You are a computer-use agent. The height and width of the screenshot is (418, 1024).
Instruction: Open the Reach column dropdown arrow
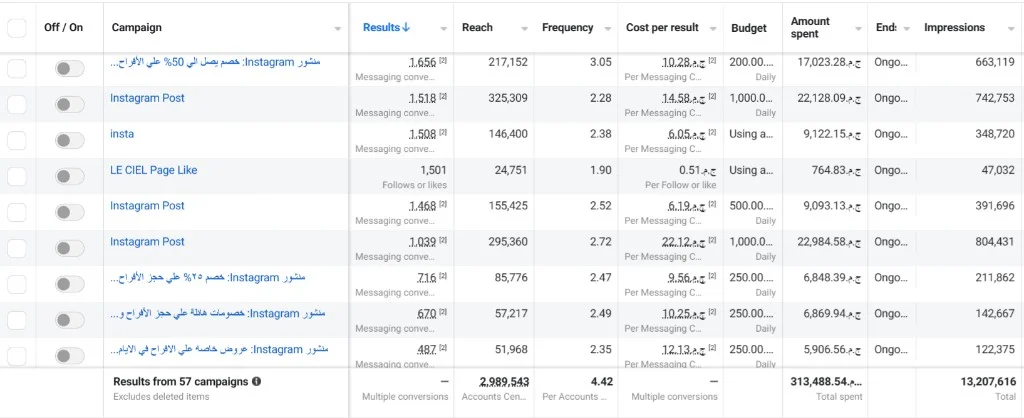point(524,29)
